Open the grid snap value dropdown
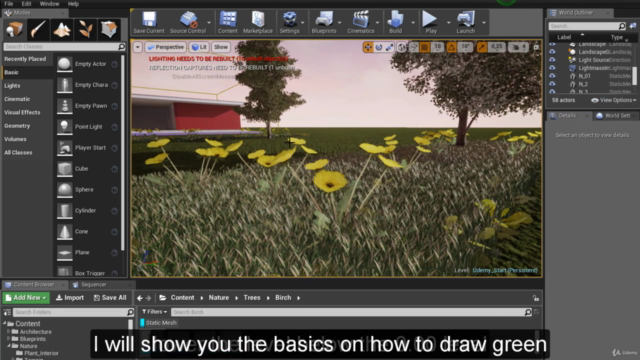This screenshot has height=360, width=640. point(438,47)
